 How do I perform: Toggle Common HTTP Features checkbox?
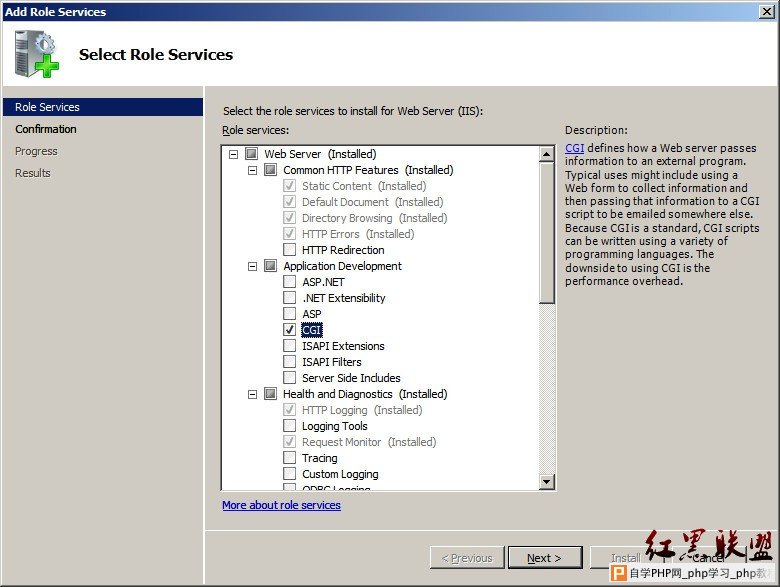pos(271,170)
